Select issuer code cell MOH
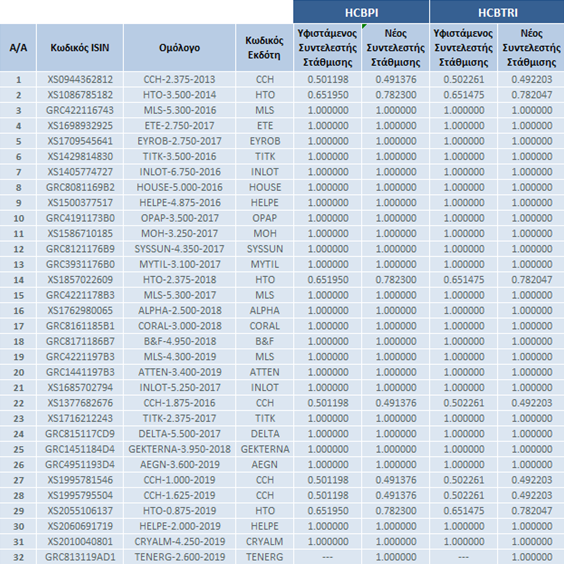Viewport: 564px width, 564px height. click(x=264, y=233)
